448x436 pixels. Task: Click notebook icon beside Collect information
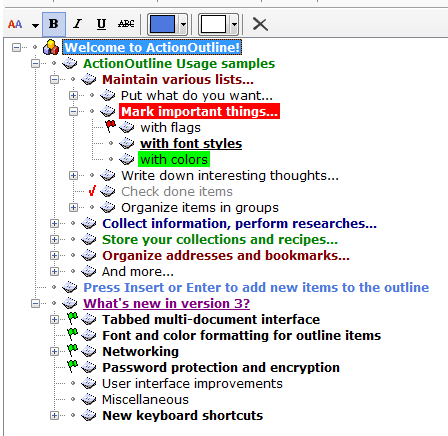89,223
